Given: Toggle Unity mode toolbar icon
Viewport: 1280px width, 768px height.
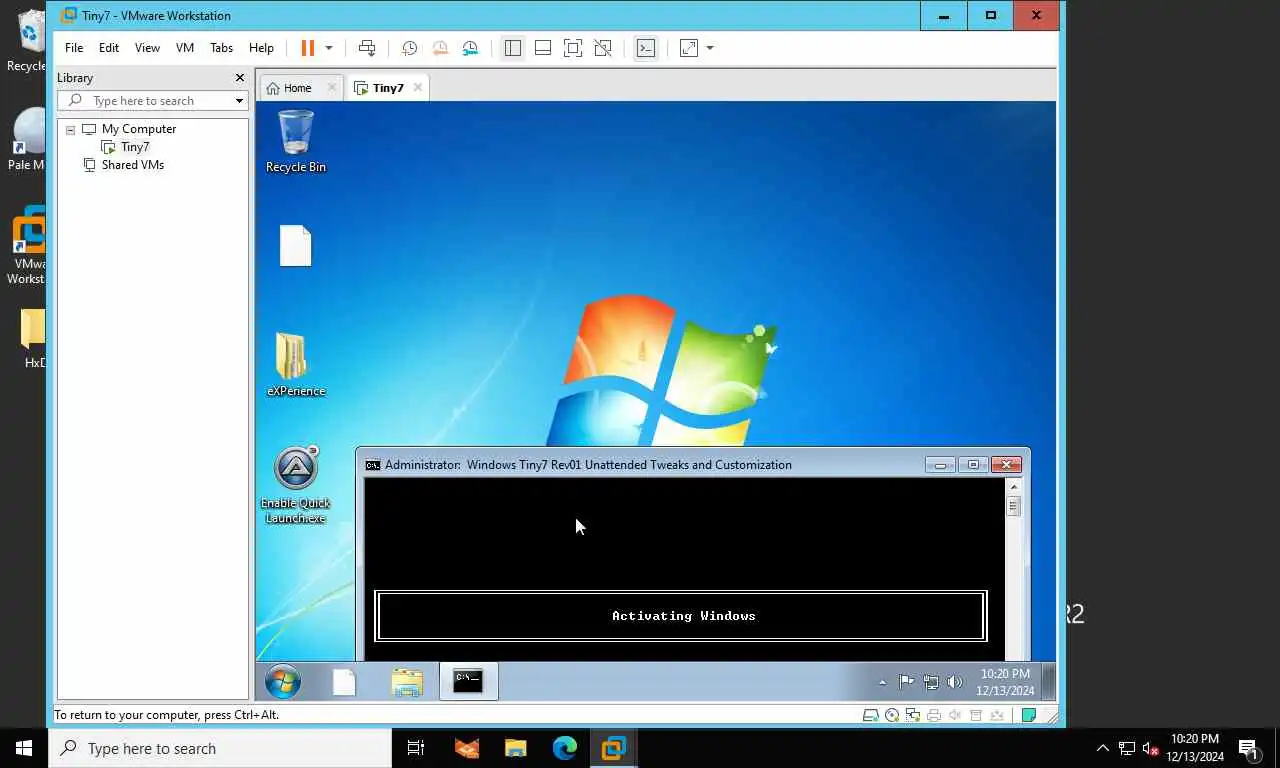Looking at the screenshot, I should point(602,48).
